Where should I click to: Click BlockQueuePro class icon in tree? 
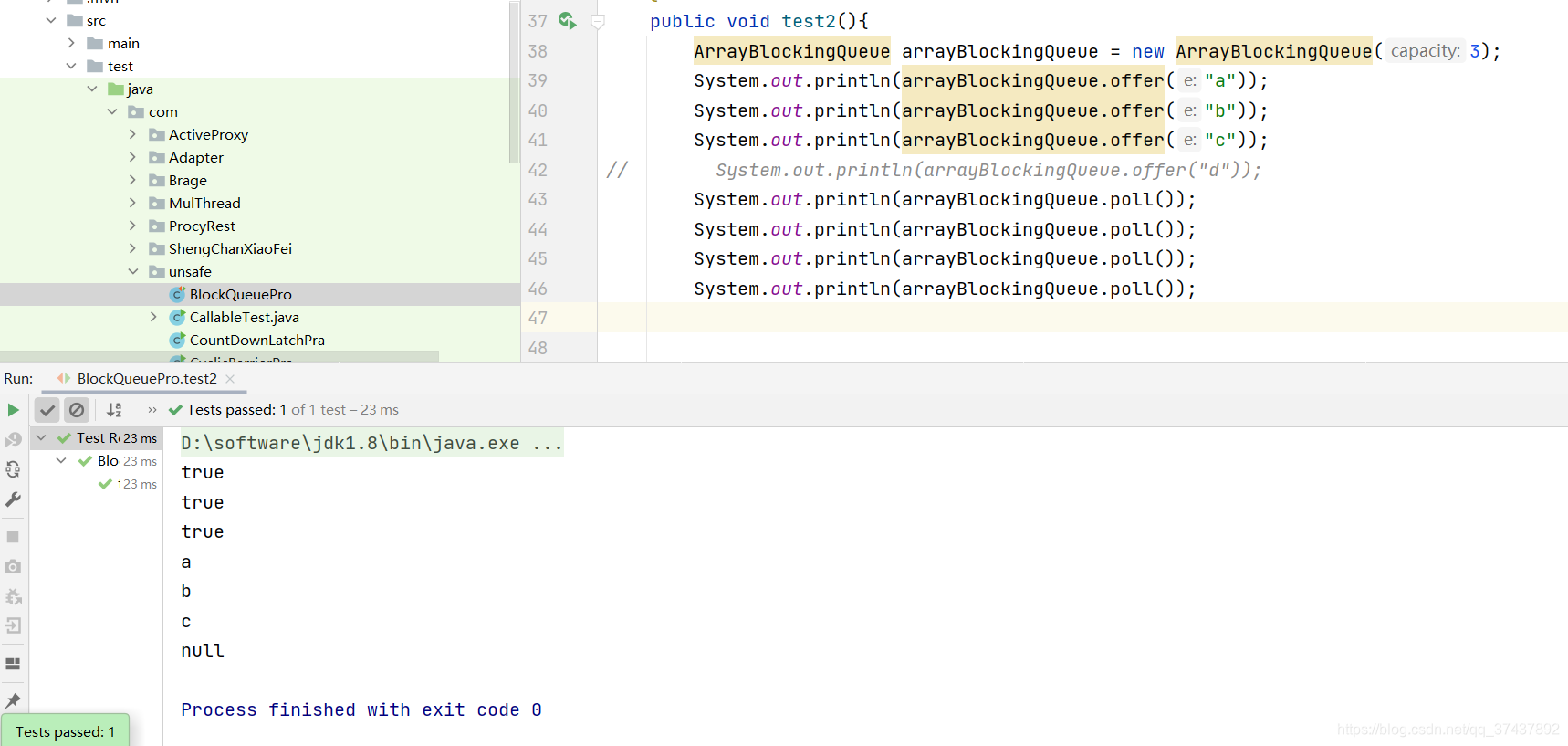coord(178,294)
